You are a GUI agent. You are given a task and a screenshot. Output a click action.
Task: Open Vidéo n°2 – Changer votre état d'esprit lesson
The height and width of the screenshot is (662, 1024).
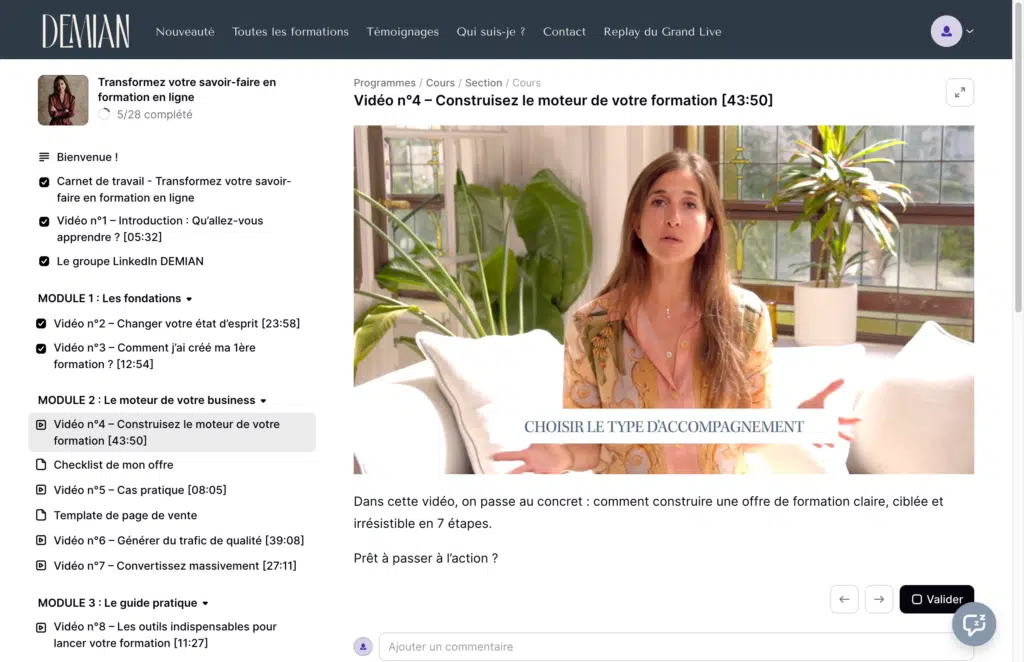[176, 323]
